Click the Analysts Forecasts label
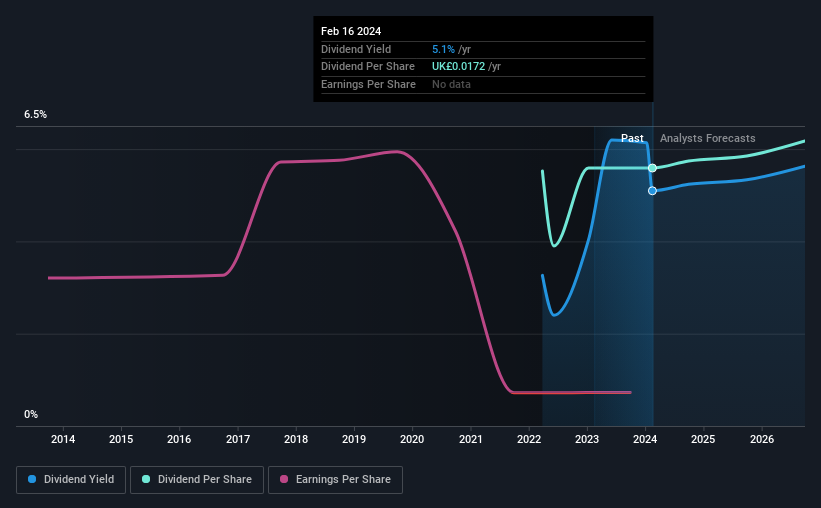Image resolution: width=821 pixels, height=508 pixels. pos(707,138)
